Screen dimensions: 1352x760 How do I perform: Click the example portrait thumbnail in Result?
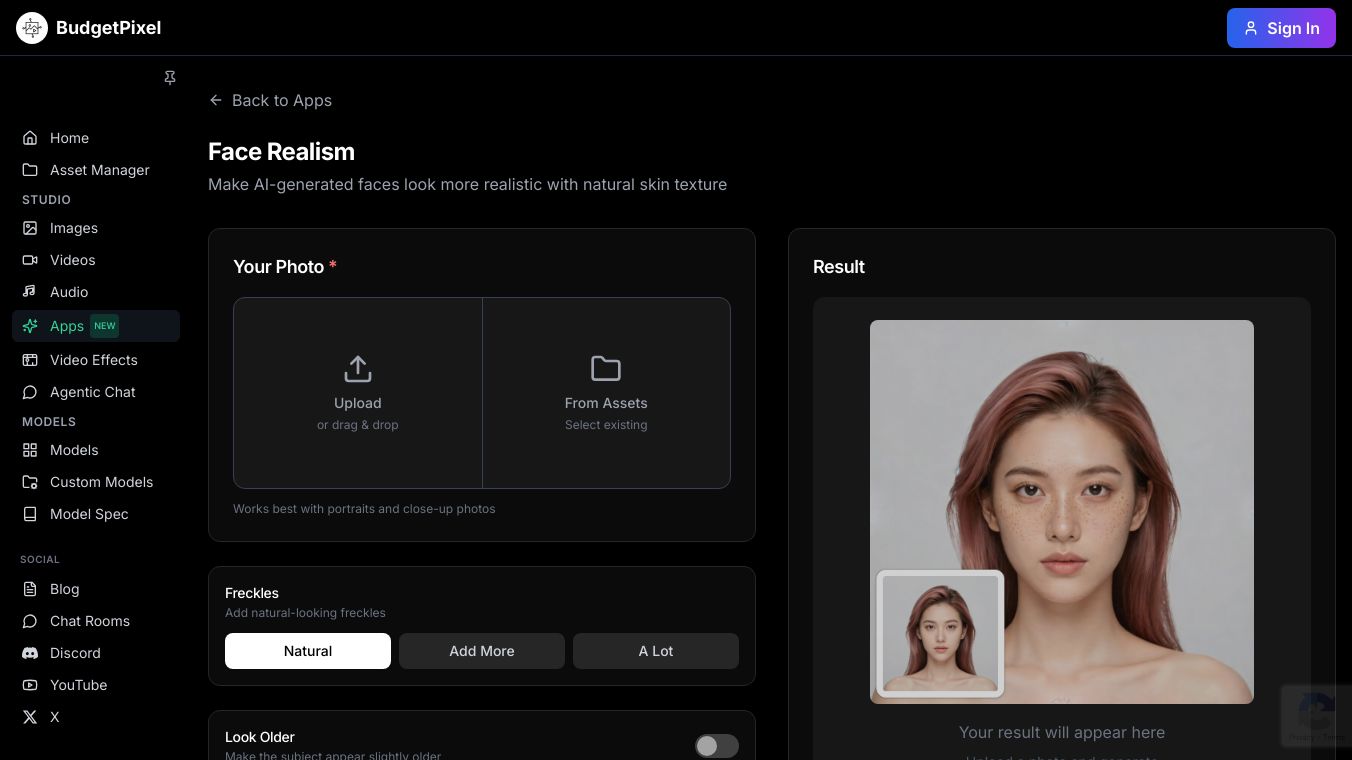(x=939, y=634)
